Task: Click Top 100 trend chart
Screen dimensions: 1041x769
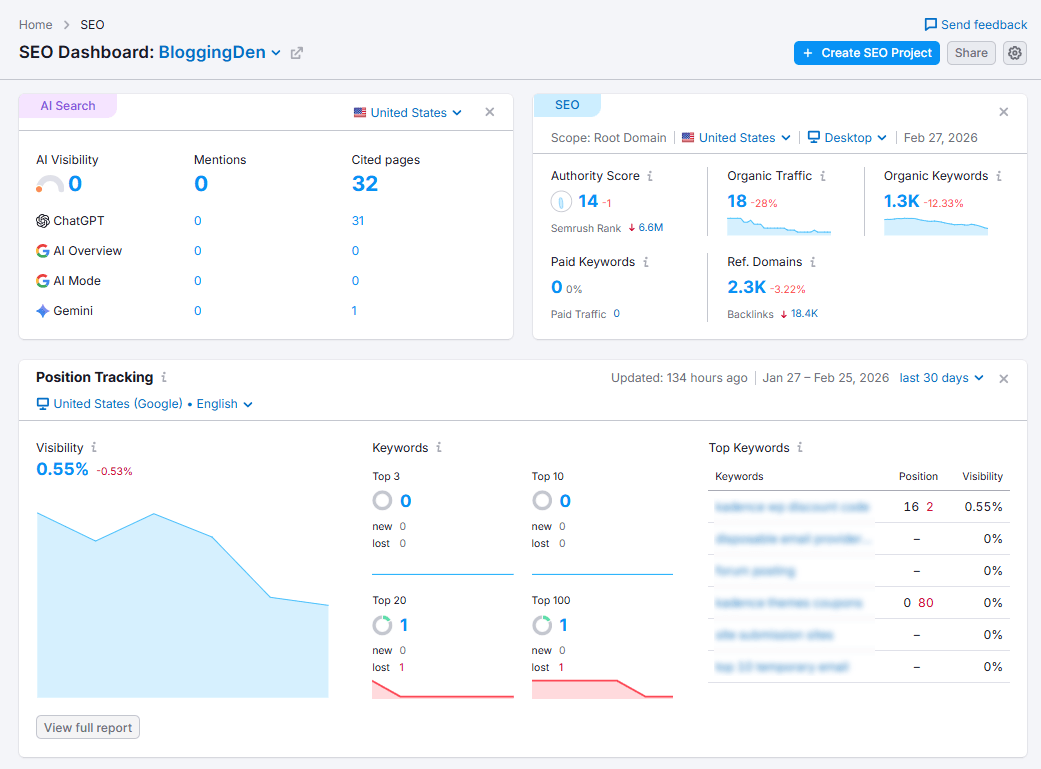Action: point(602,689)
